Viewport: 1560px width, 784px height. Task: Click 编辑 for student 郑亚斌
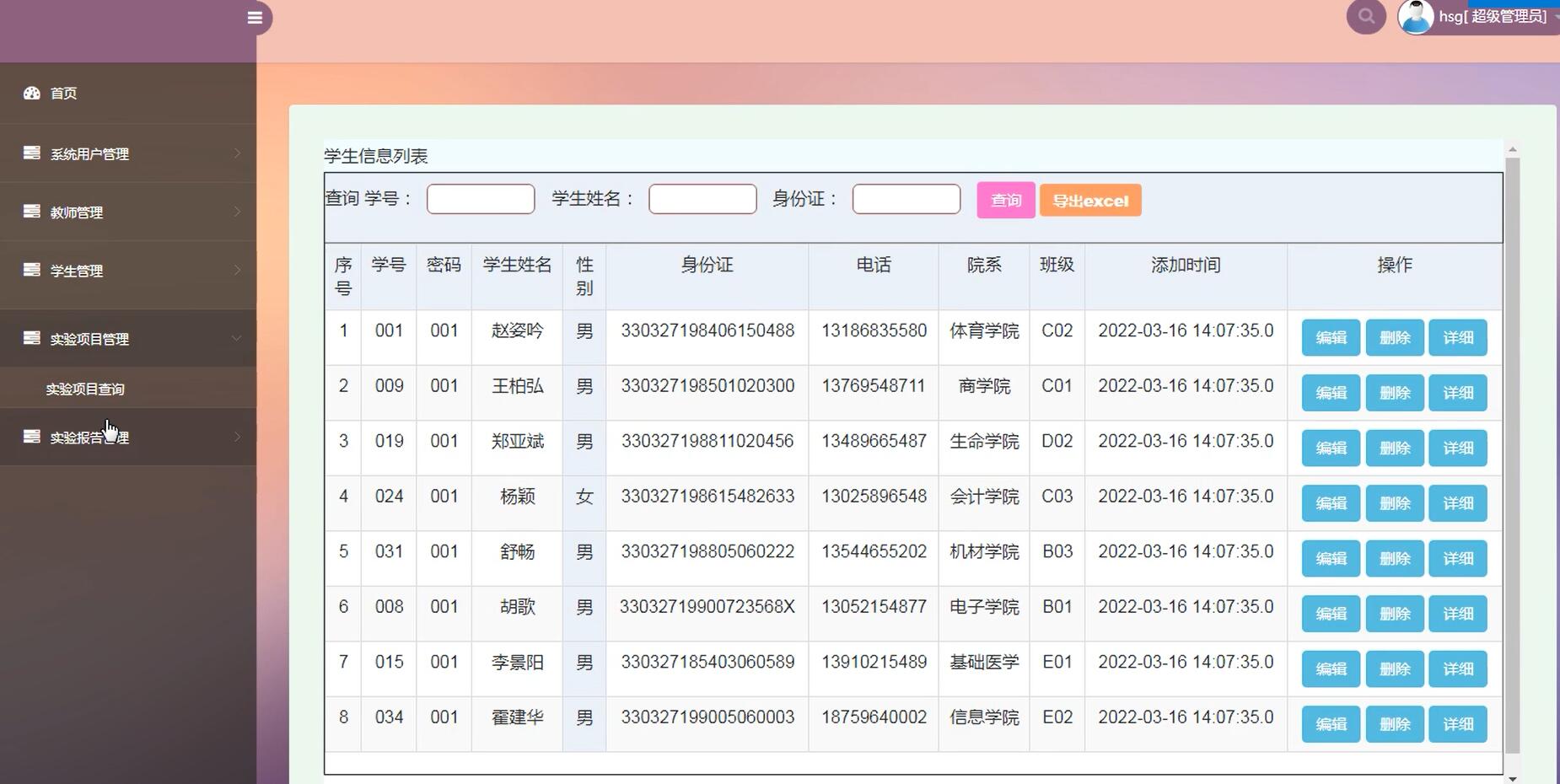(1331, 448)
